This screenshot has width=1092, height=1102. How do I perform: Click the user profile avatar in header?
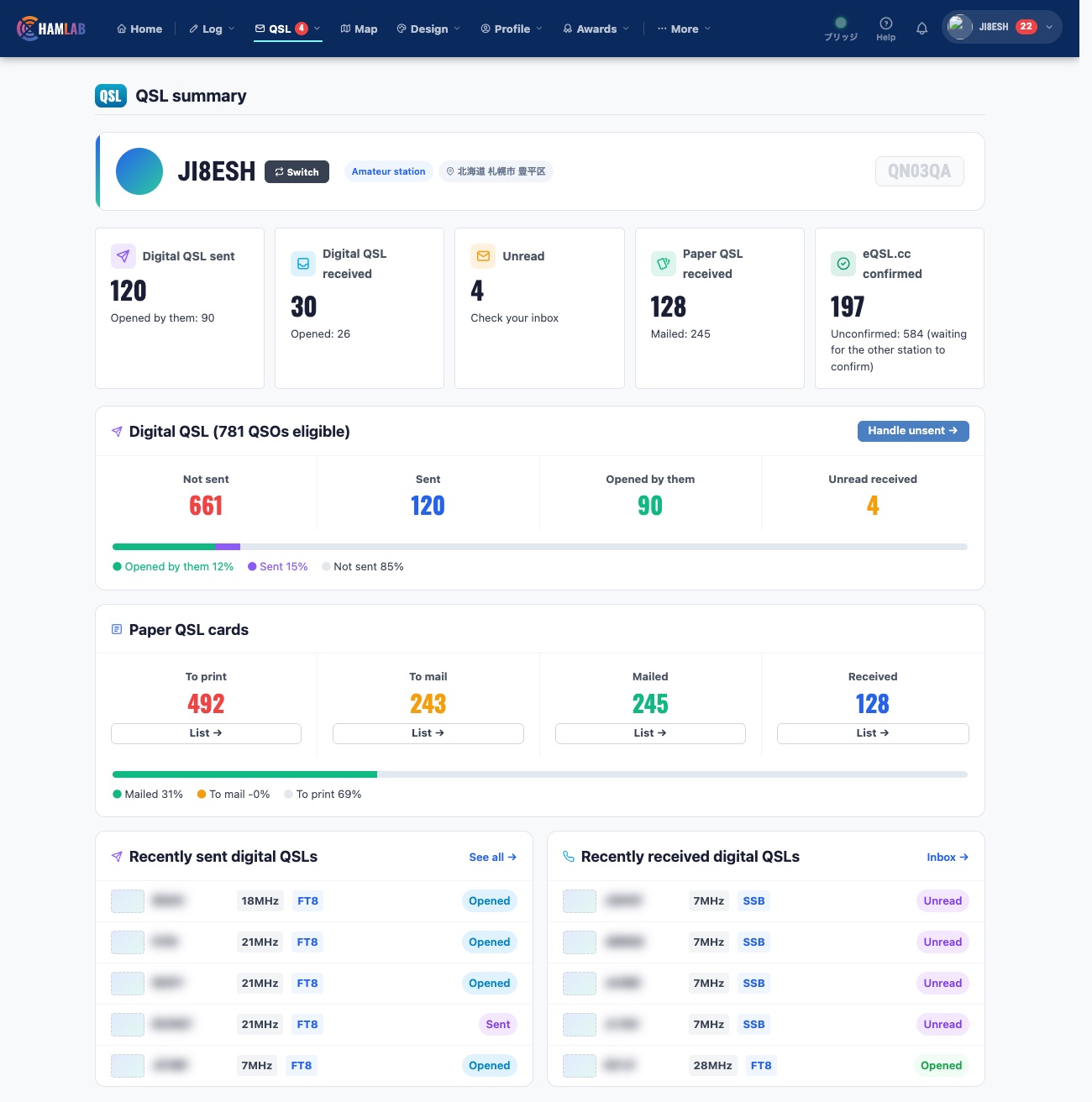pyautogui.click(x=959, y=27)
